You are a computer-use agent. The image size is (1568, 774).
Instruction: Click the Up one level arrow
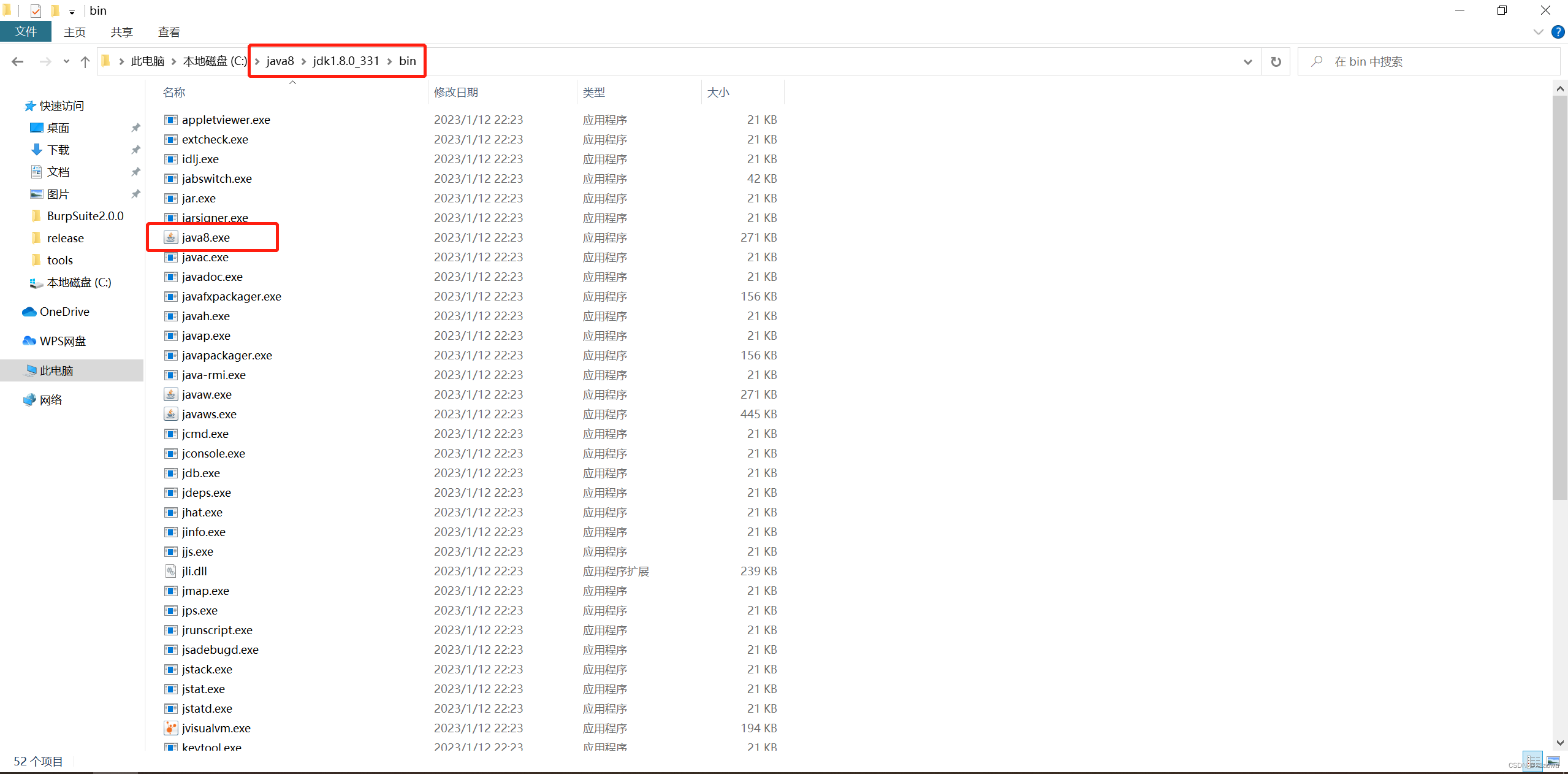[85, 61]
